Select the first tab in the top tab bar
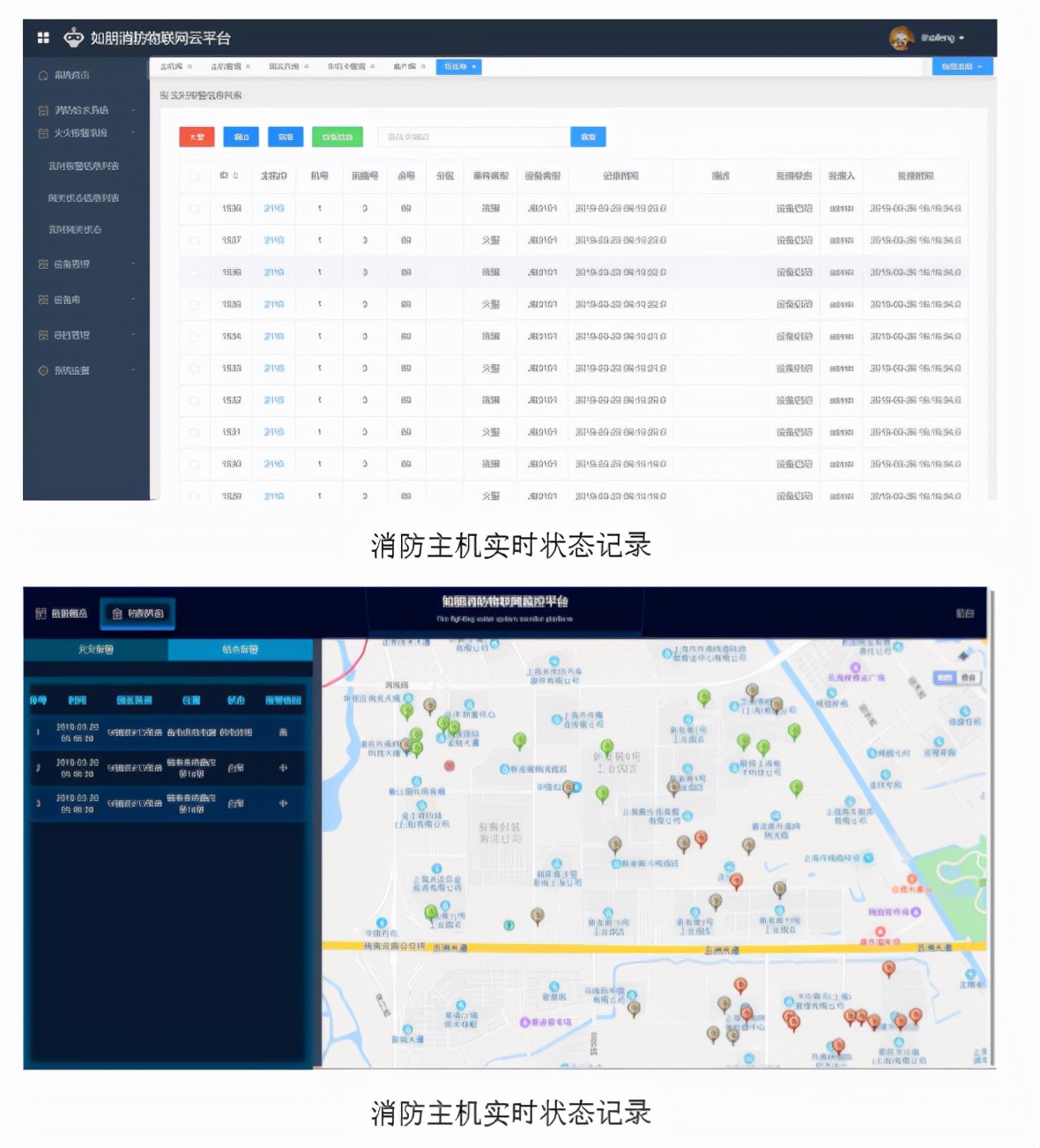The width and height of the screenshot is (1040, 1148). [173, 66]
